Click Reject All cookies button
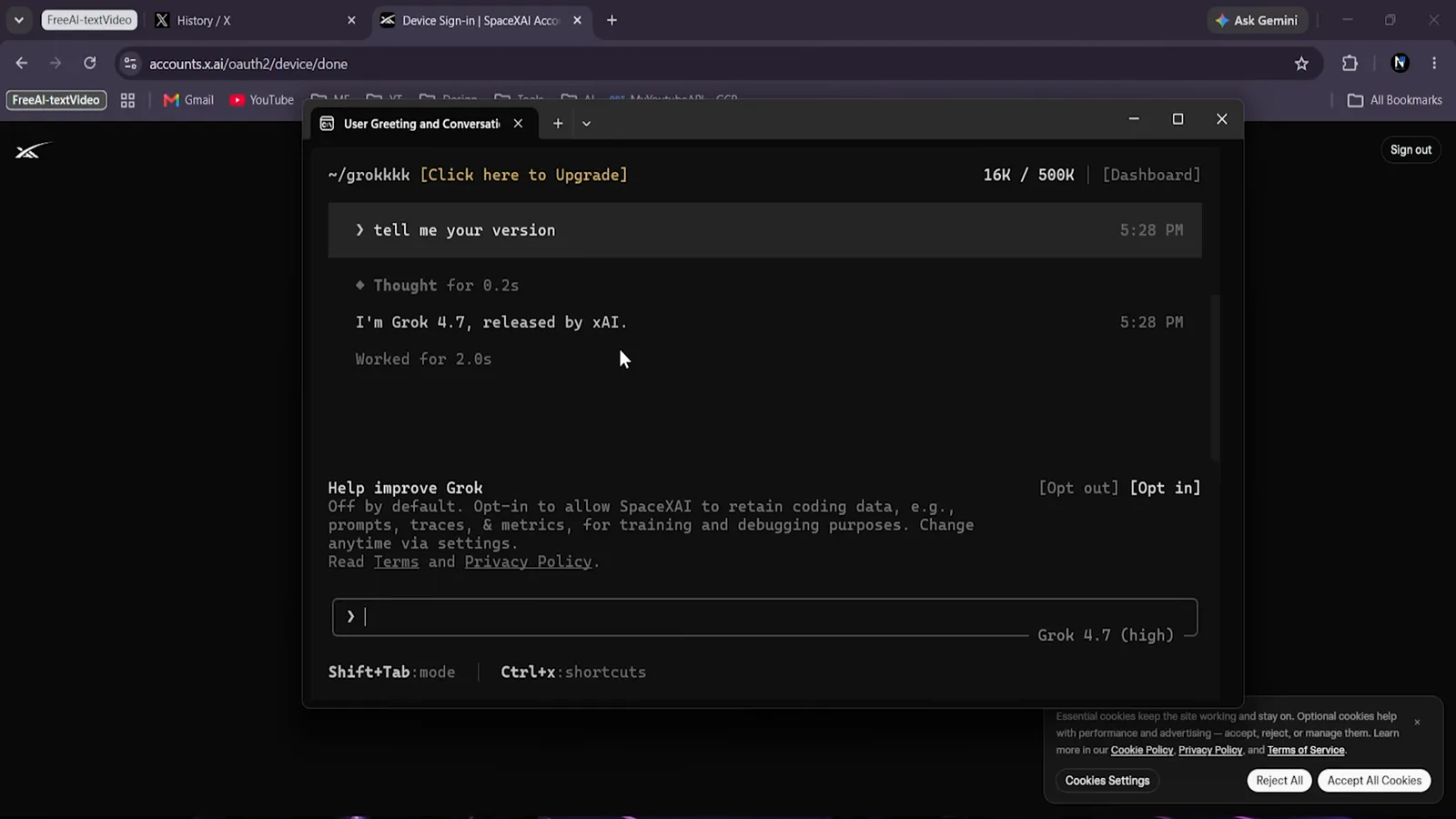1456x819 pixels. coord(1279,780)
